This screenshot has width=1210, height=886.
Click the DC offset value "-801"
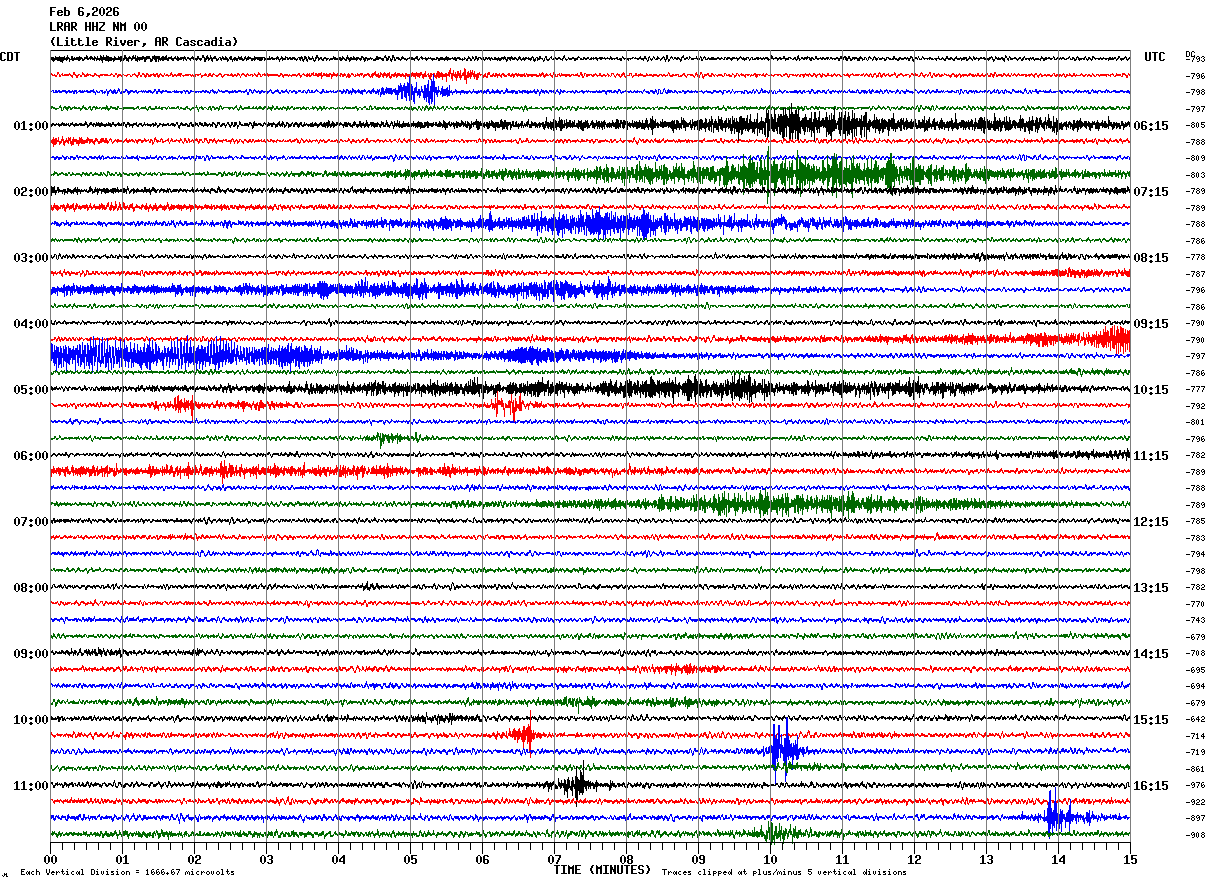point(1195,423)
